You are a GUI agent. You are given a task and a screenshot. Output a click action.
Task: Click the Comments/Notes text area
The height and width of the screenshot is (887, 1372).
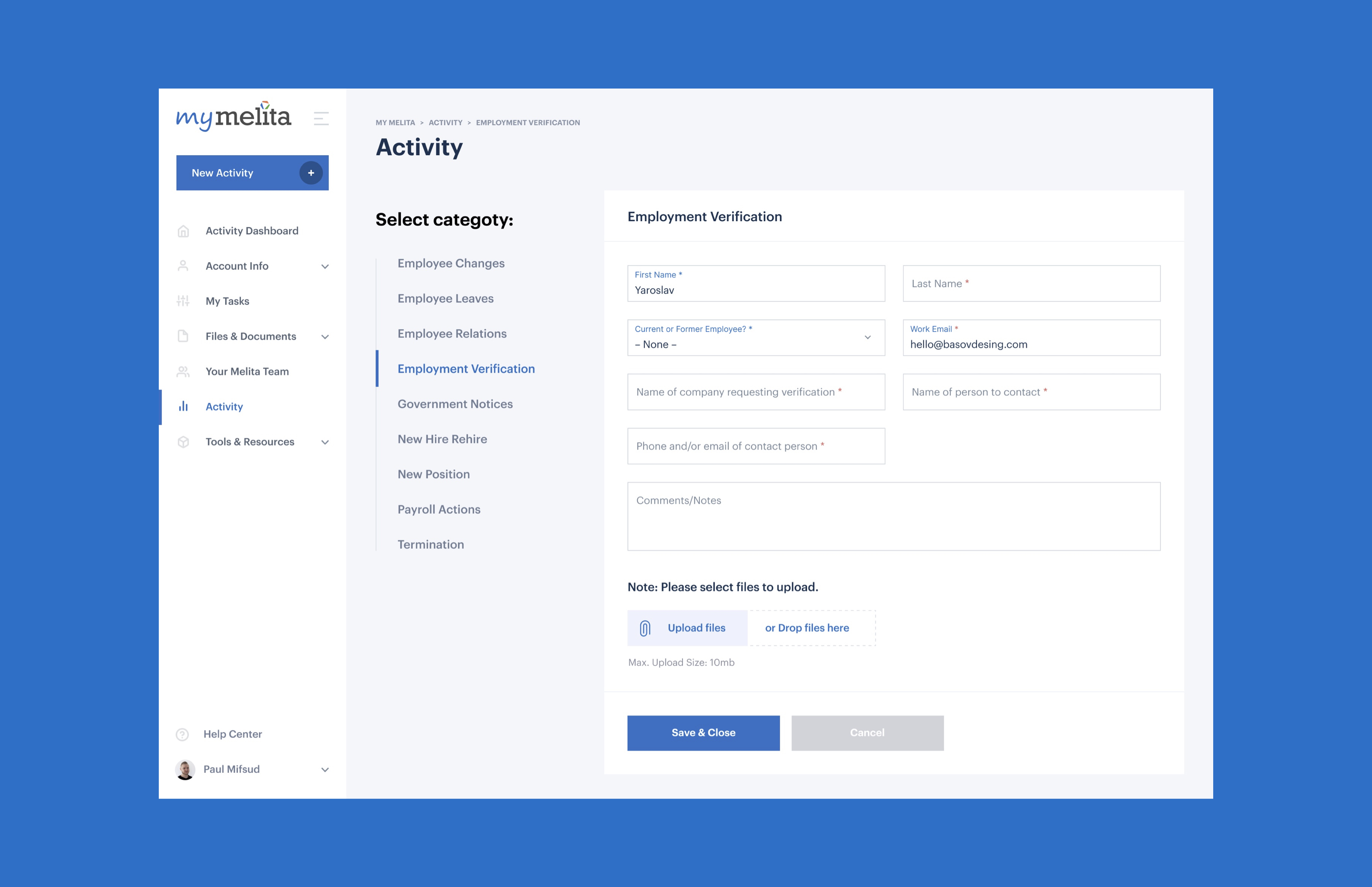click(x=894, y=517)
